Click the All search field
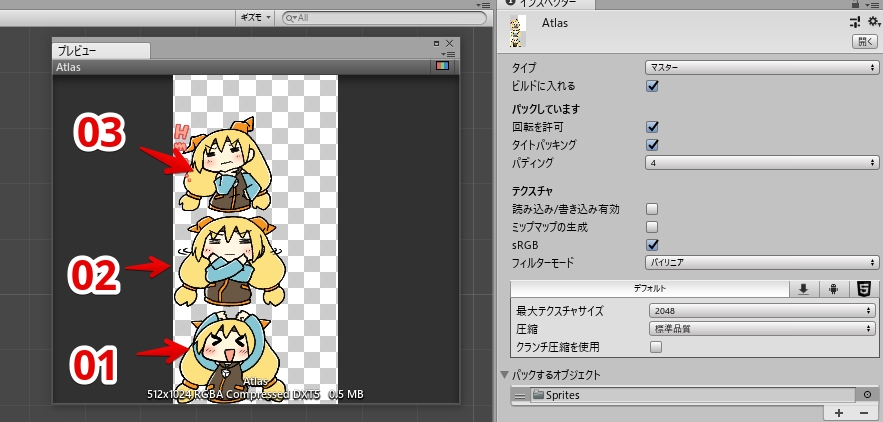The width and height of the screenshot is (883, 422). click(384, 18)
